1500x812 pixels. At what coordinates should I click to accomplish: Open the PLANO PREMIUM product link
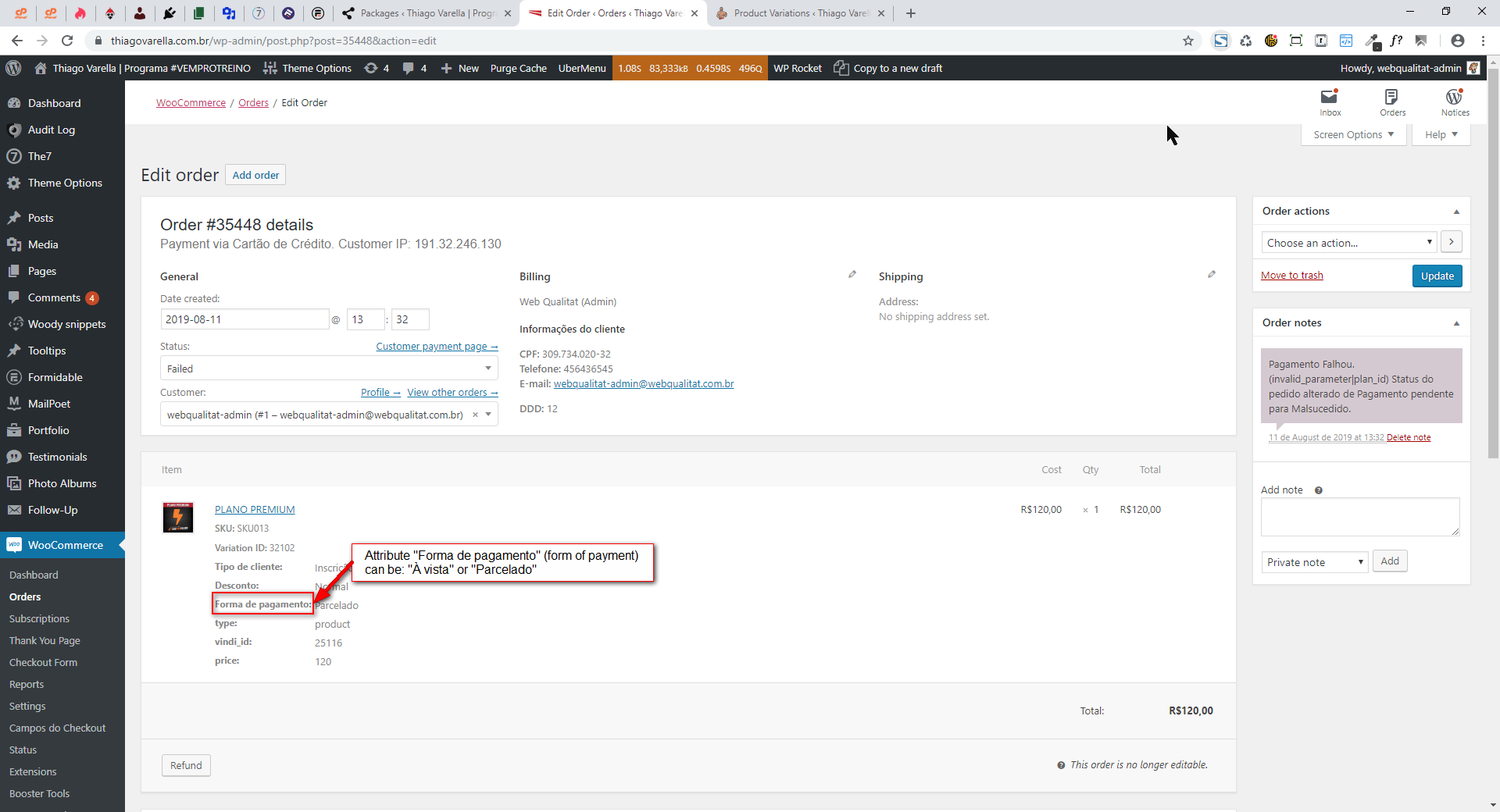click(255, 509)
